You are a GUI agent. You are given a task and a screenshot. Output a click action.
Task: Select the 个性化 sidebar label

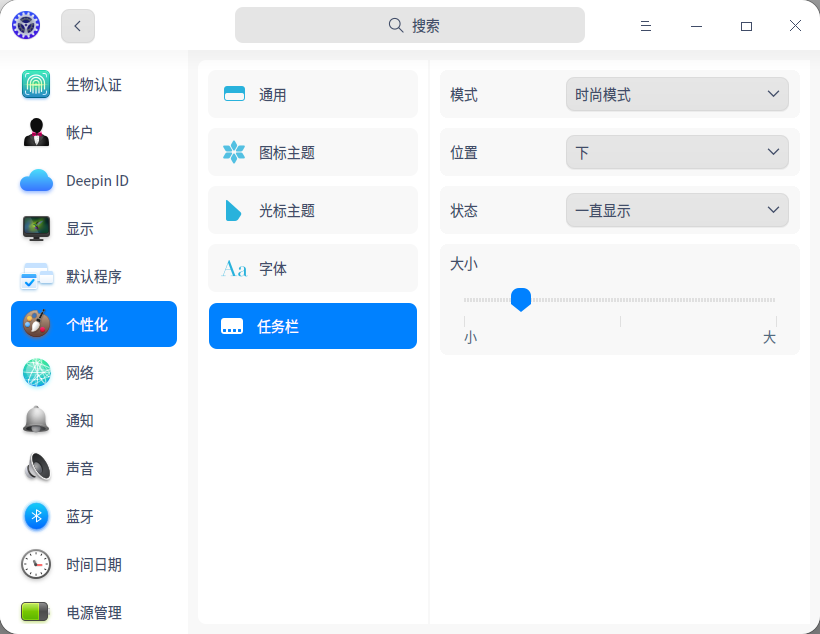87,324
